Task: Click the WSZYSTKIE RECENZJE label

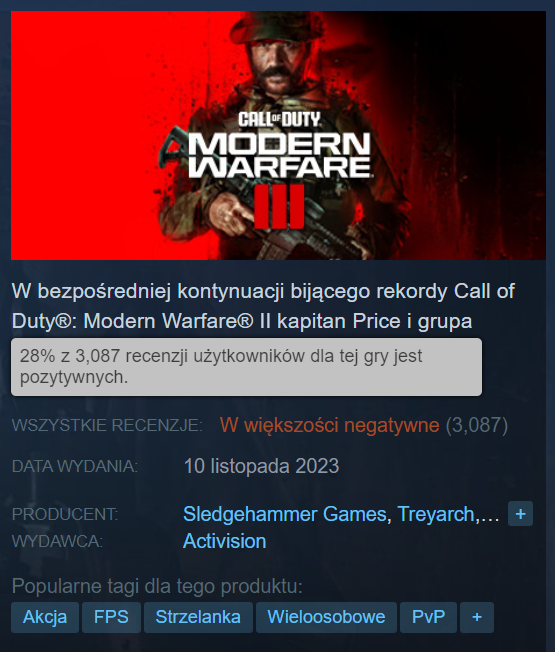Action: (x=107, y=425)
